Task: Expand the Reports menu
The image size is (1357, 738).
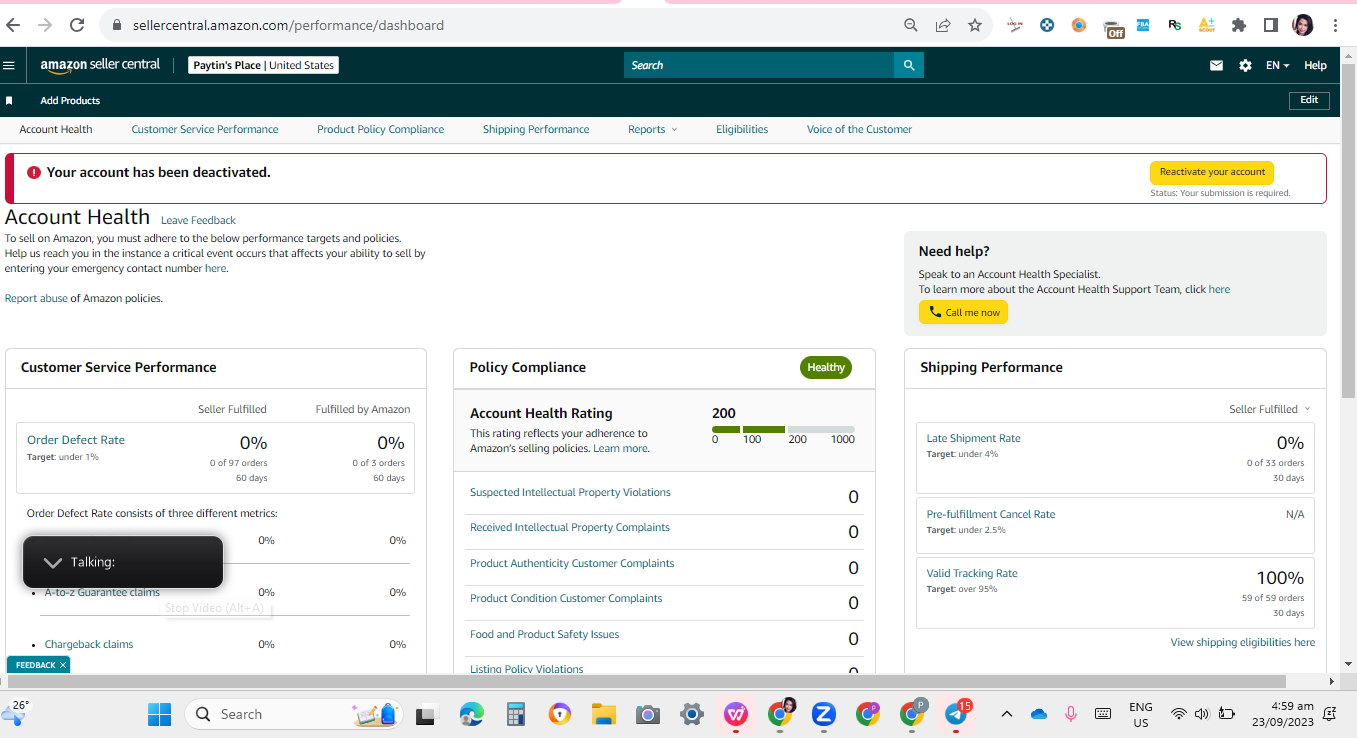Action: coord(652,129)
